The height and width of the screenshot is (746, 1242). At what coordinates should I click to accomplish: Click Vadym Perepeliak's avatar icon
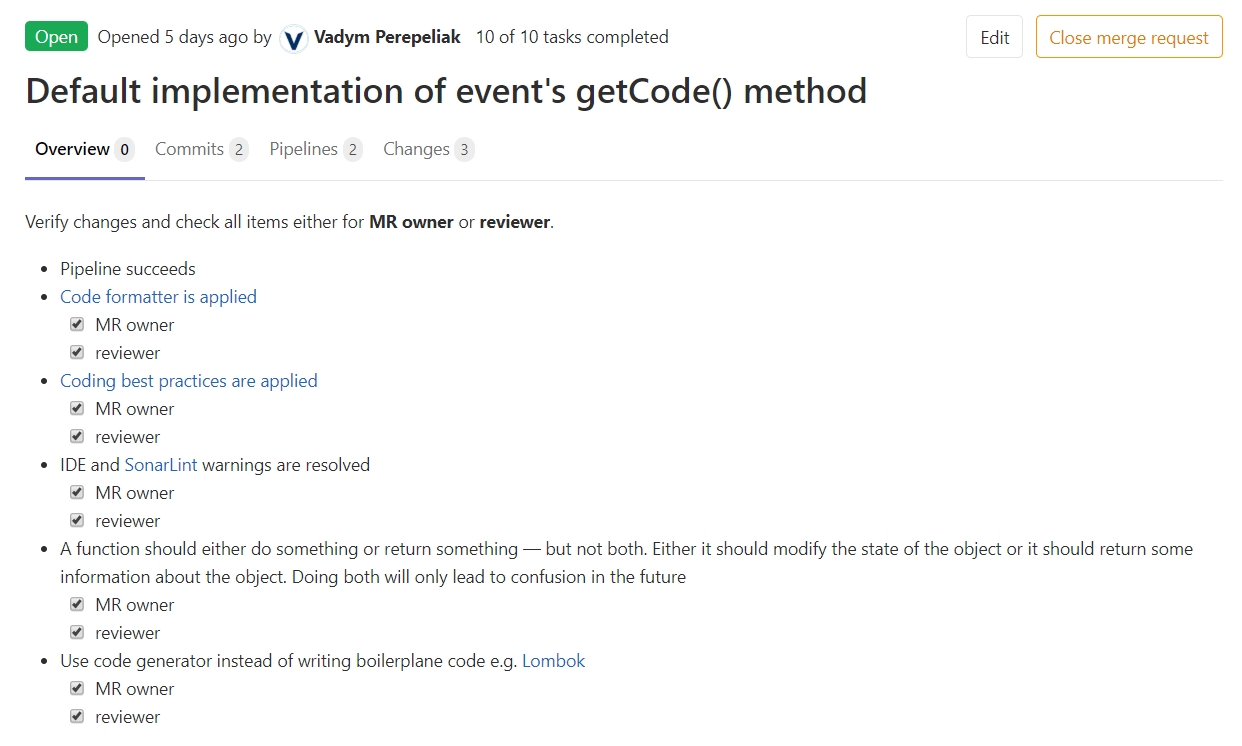(293, 37)
